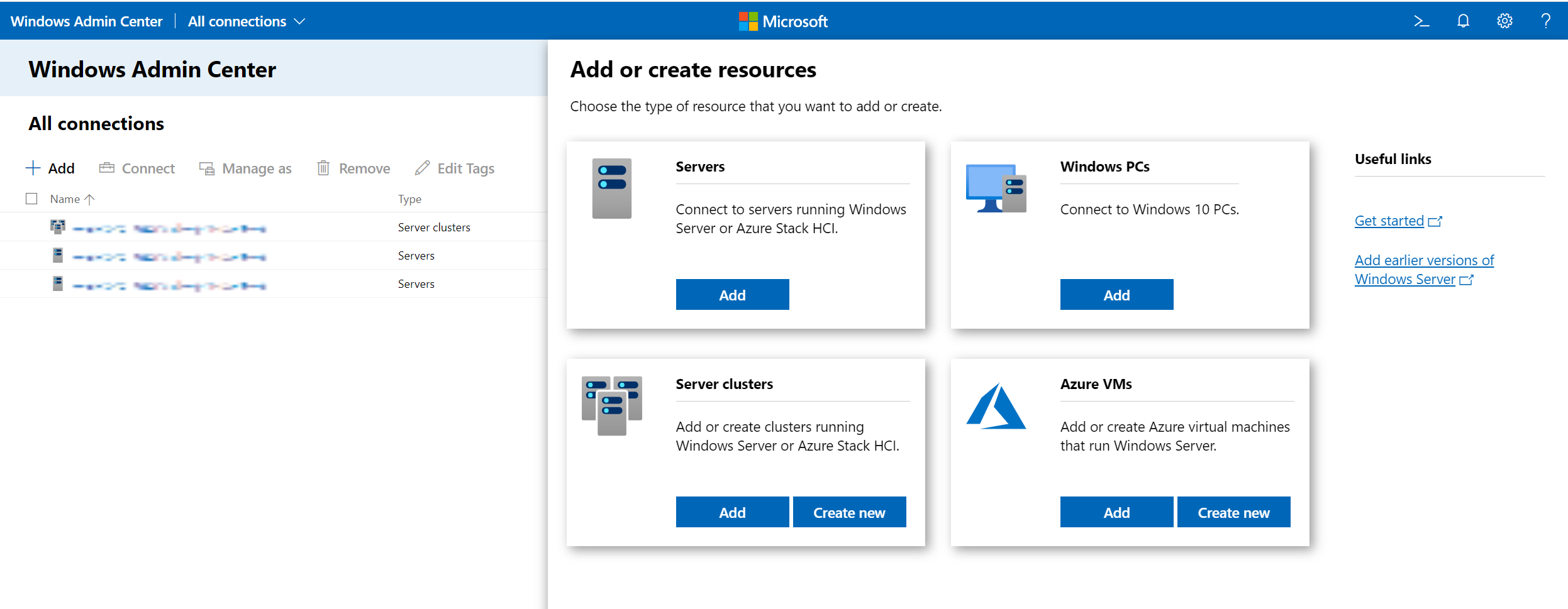This screenshot has width=1568, height=609.
Task: Click the Windows PCs card monitor icon
Action: point(996,189)
